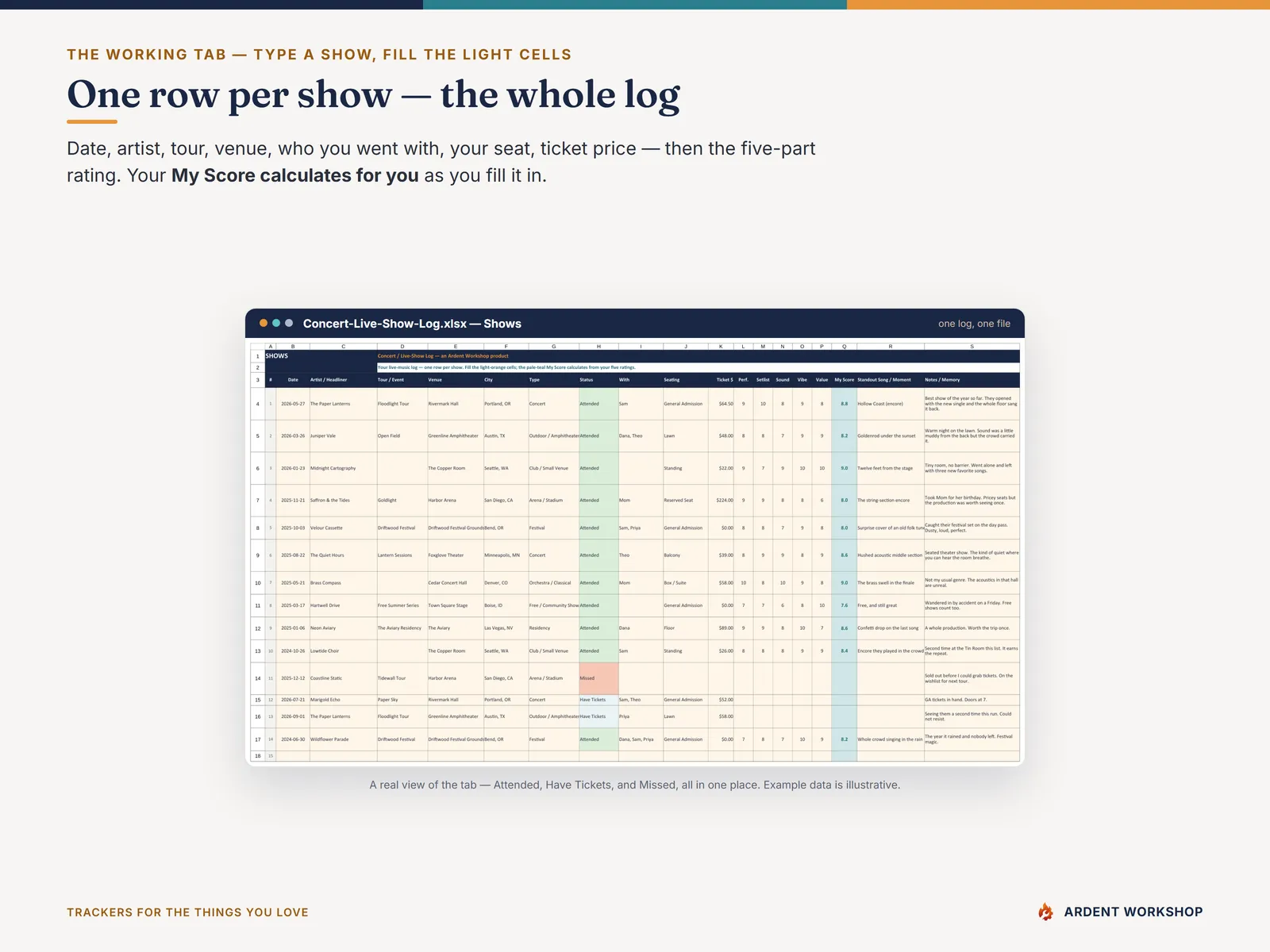Click the Juniper Vale artist cell
Viewport: 1270px width, 952px height.
click(x=343, y=436)
